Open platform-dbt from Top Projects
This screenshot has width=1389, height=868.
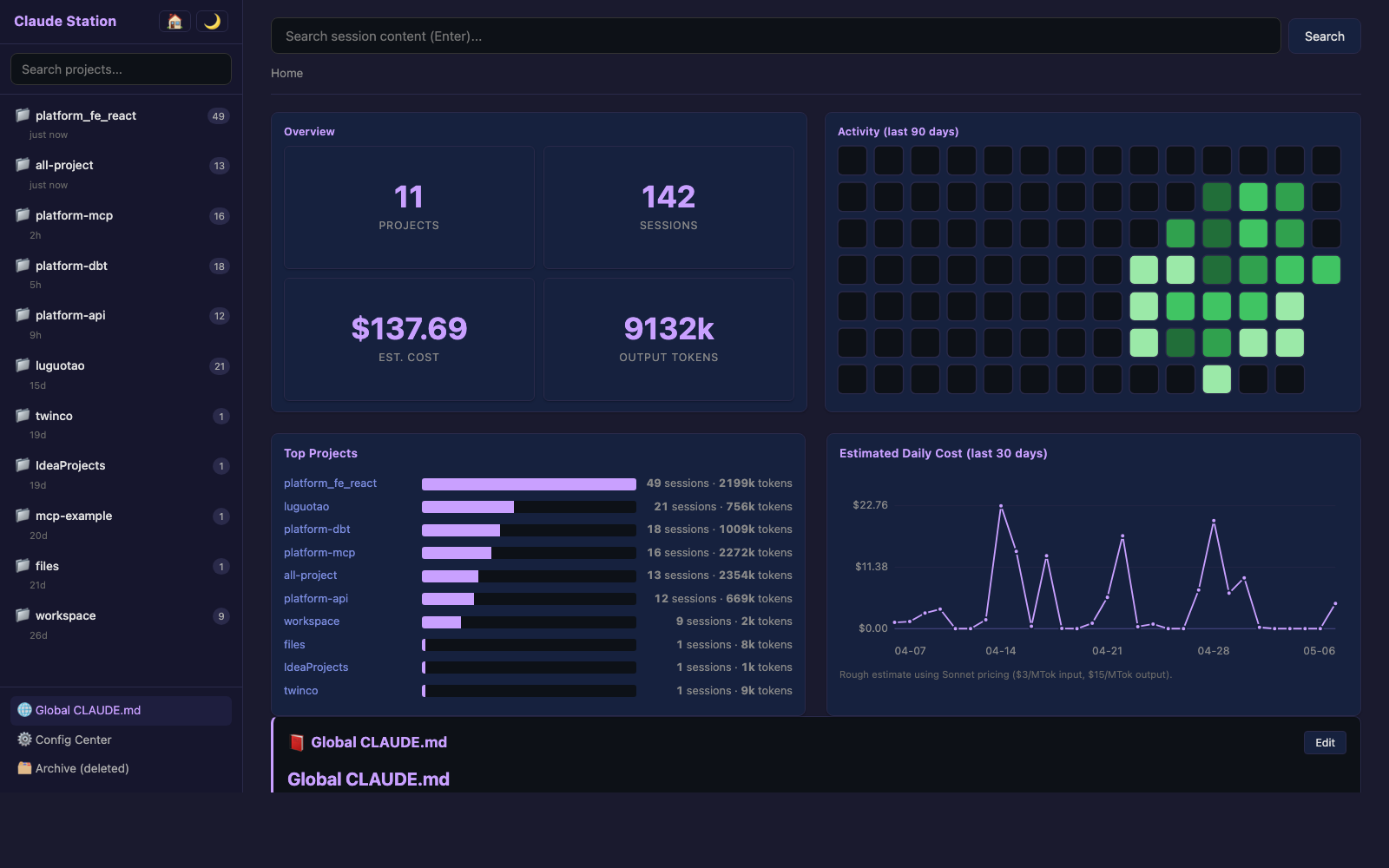(317, 529)
